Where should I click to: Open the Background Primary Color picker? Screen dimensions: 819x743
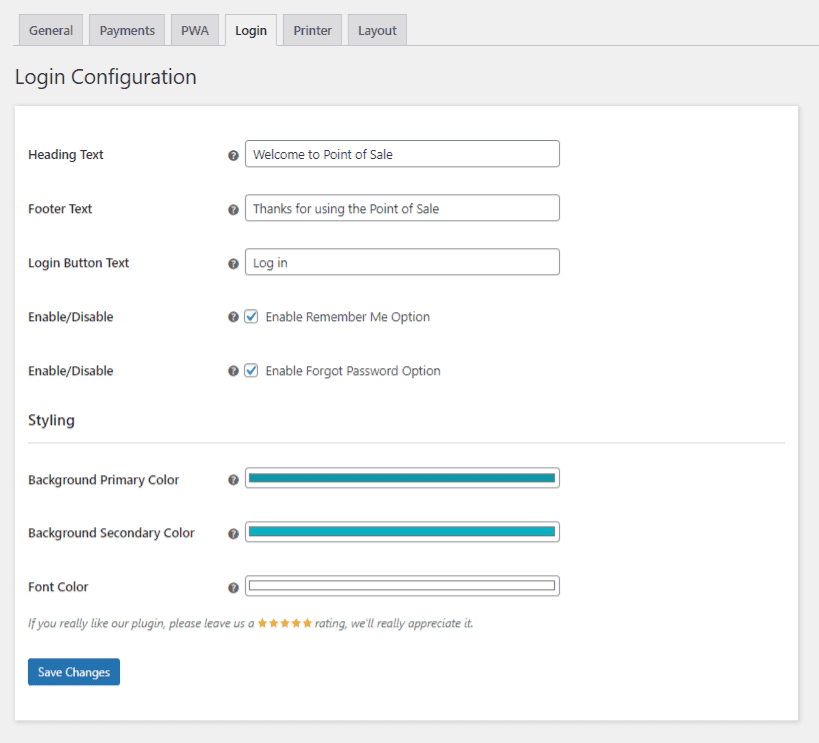point(402,478)
